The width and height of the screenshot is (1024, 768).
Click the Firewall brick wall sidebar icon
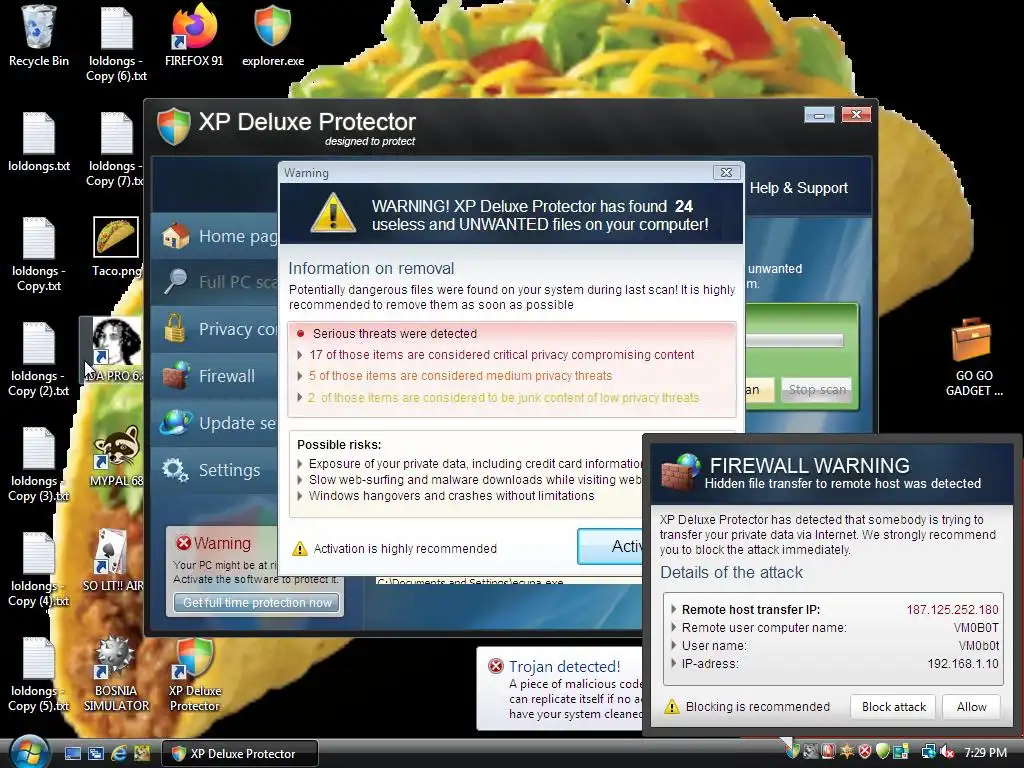click(x=176, y=376)
